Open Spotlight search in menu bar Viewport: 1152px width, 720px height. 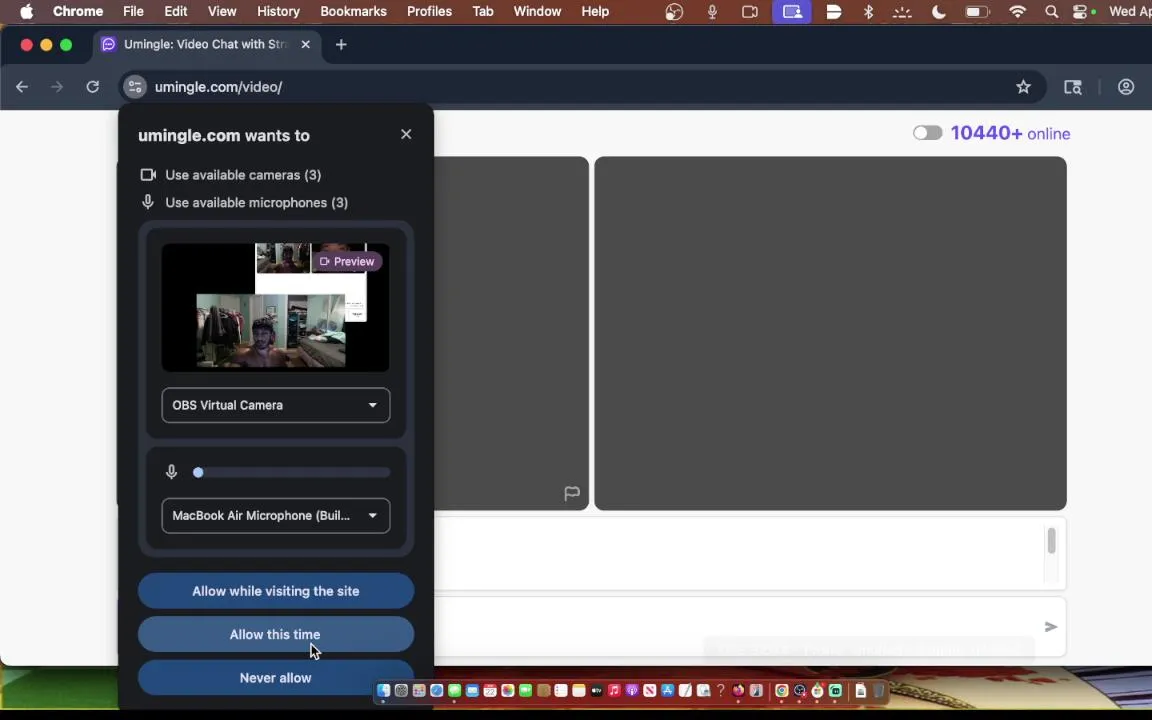[x=1051, y=11]
